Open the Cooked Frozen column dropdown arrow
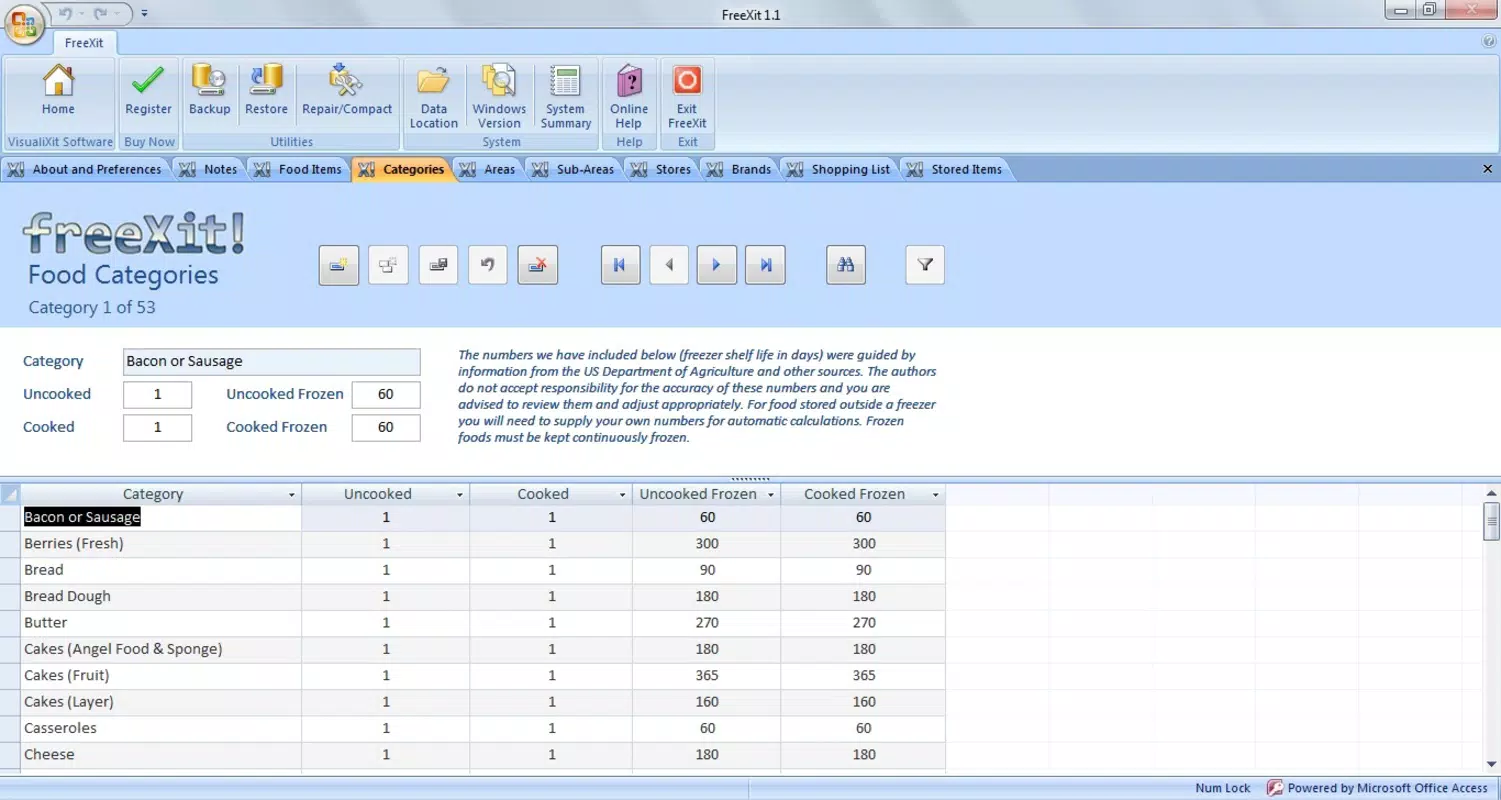Screen dimensions: 1501x800 (936, 495)
